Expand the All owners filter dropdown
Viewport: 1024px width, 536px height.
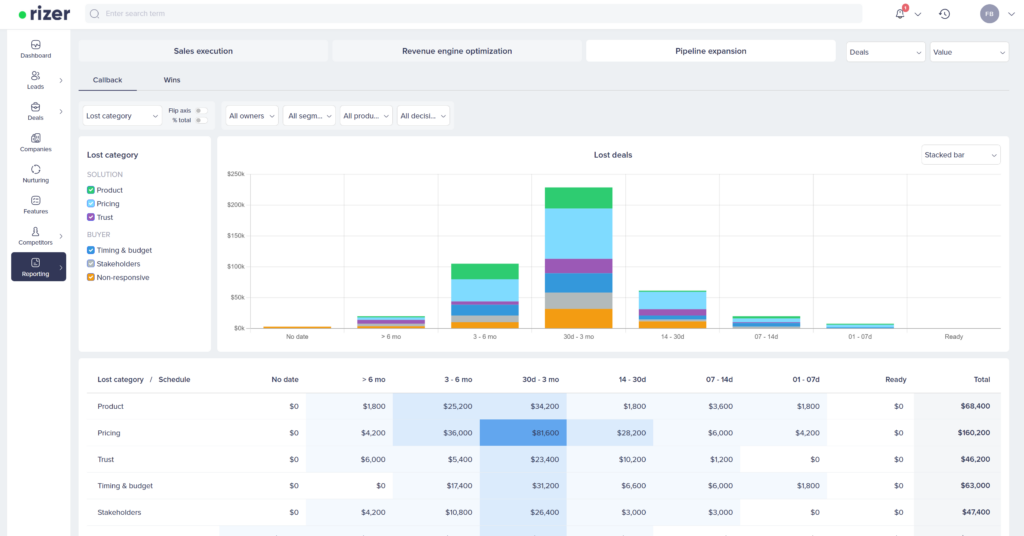point(251,116)
